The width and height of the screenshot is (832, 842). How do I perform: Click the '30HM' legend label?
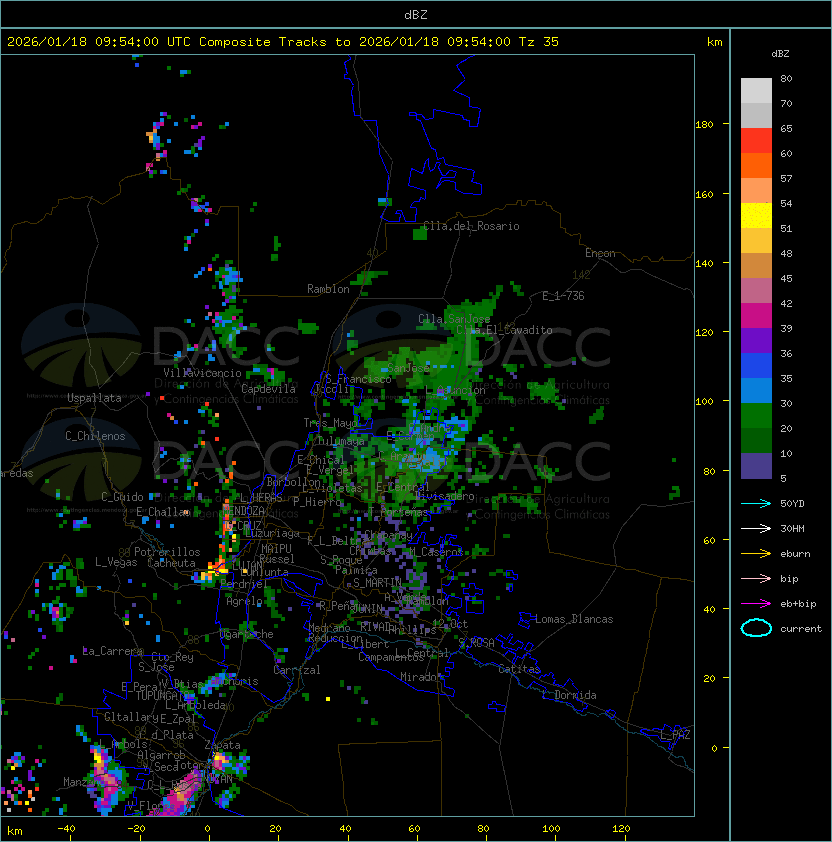click(x=792, y=528)
